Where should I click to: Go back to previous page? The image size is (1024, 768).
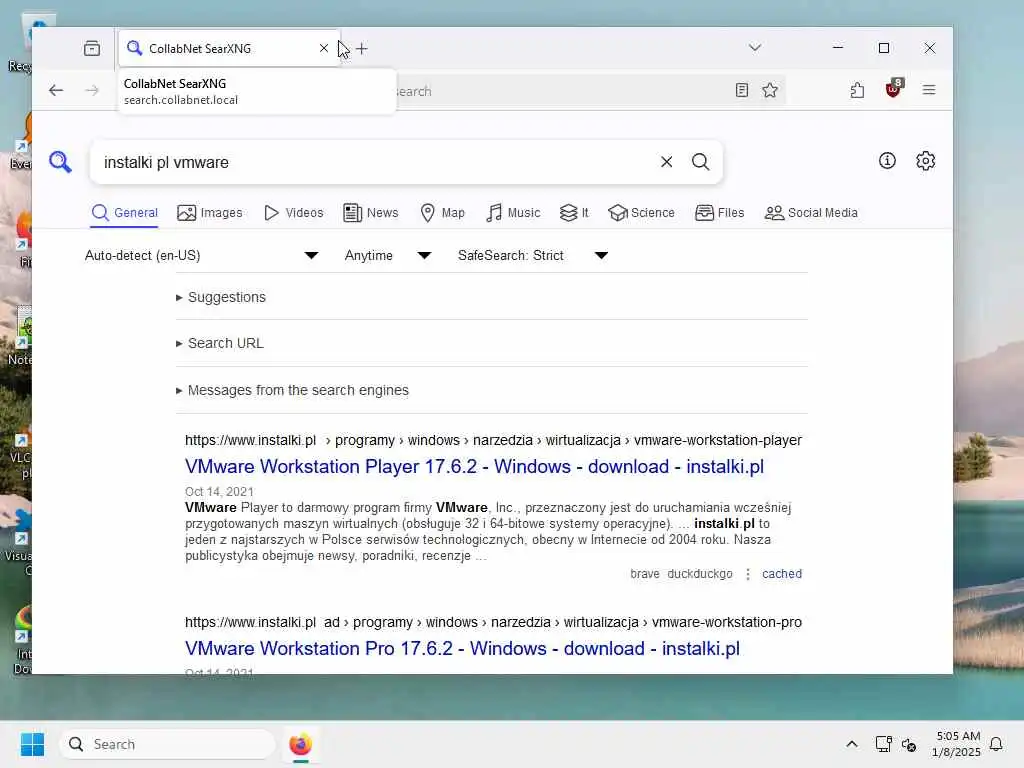[56, 90]
